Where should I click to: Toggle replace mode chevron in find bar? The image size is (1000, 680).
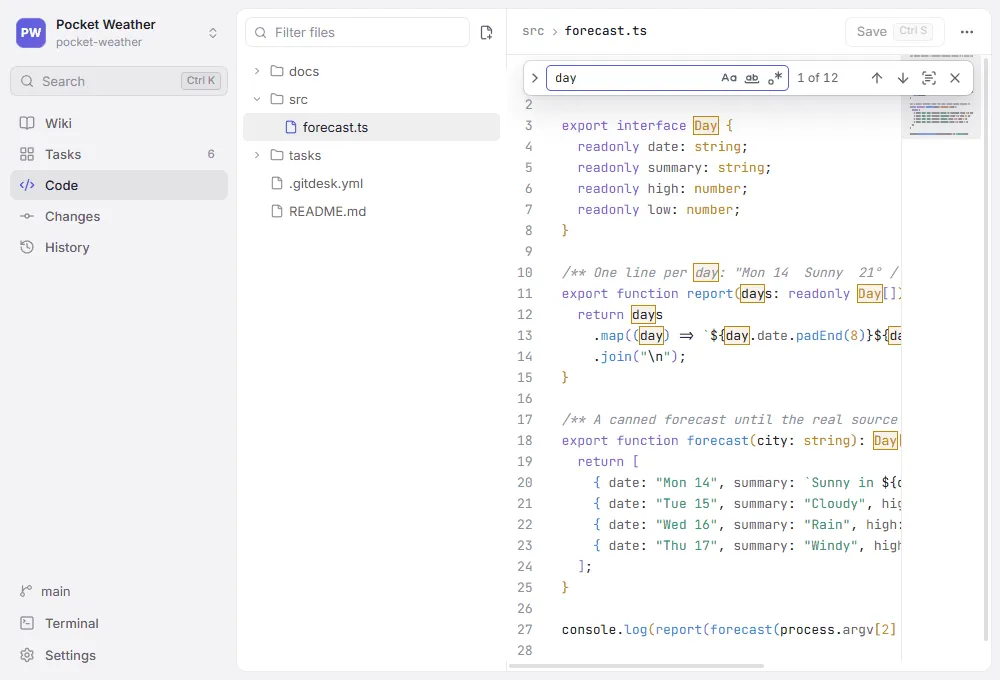534,78
